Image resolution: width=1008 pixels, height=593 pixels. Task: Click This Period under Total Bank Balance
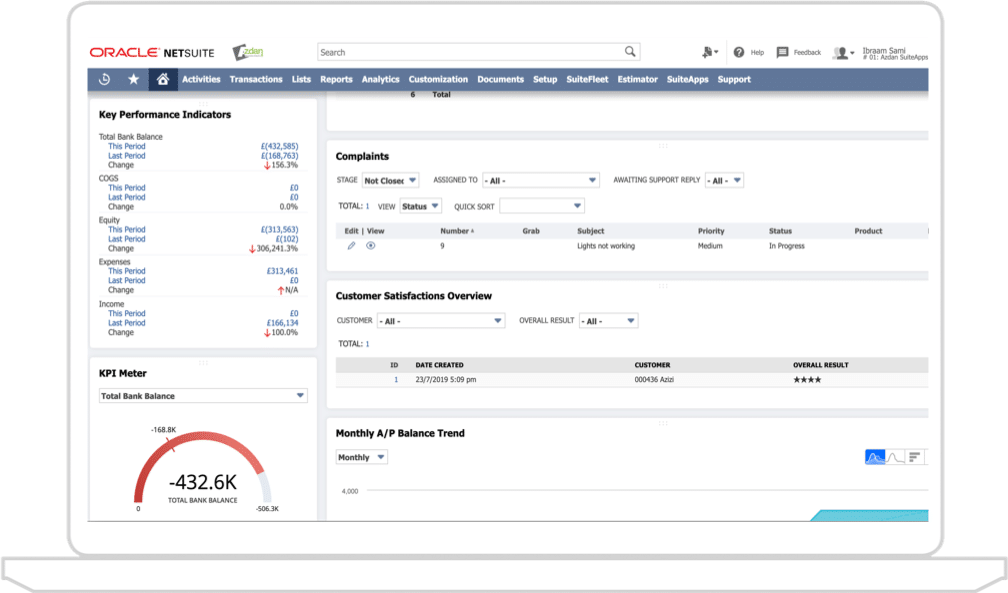pos(127,146)
